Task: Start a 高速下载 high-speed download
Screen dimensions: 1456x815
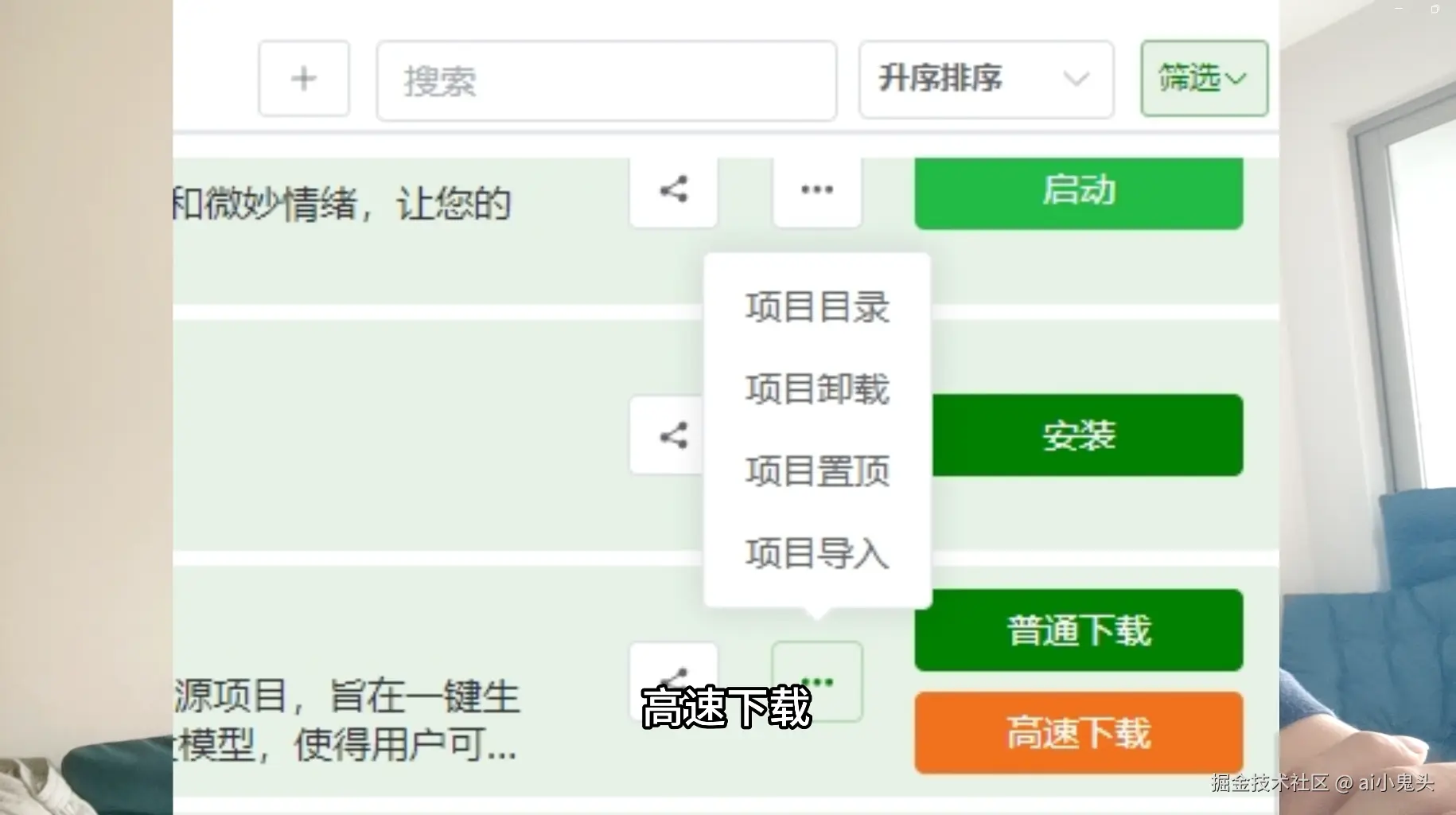Action: [1078, 733]
